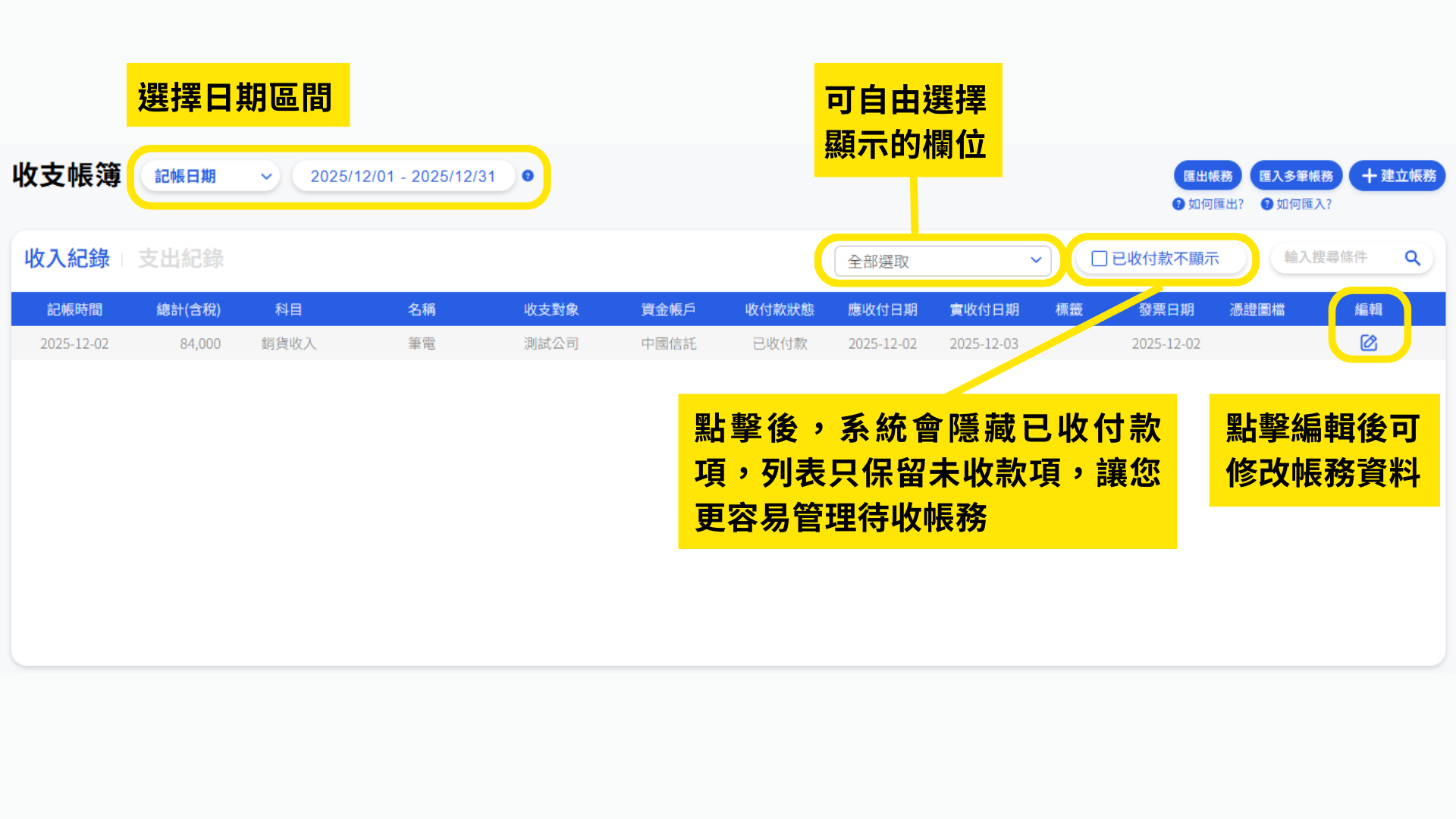Click info icon beside the date range
This screenshot has height=819, width=1456.
coord(528,176)
